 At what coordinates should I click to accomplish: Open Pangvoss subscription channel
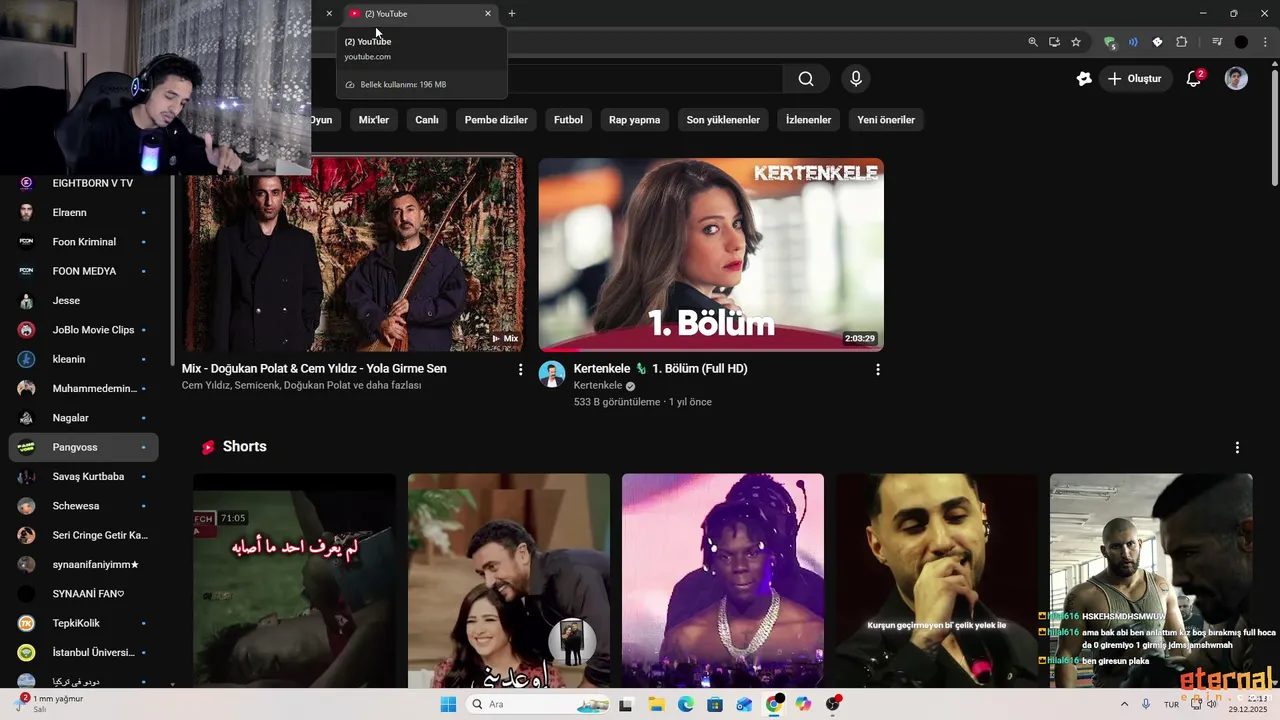pyautogui.click(x=84, y=447)
